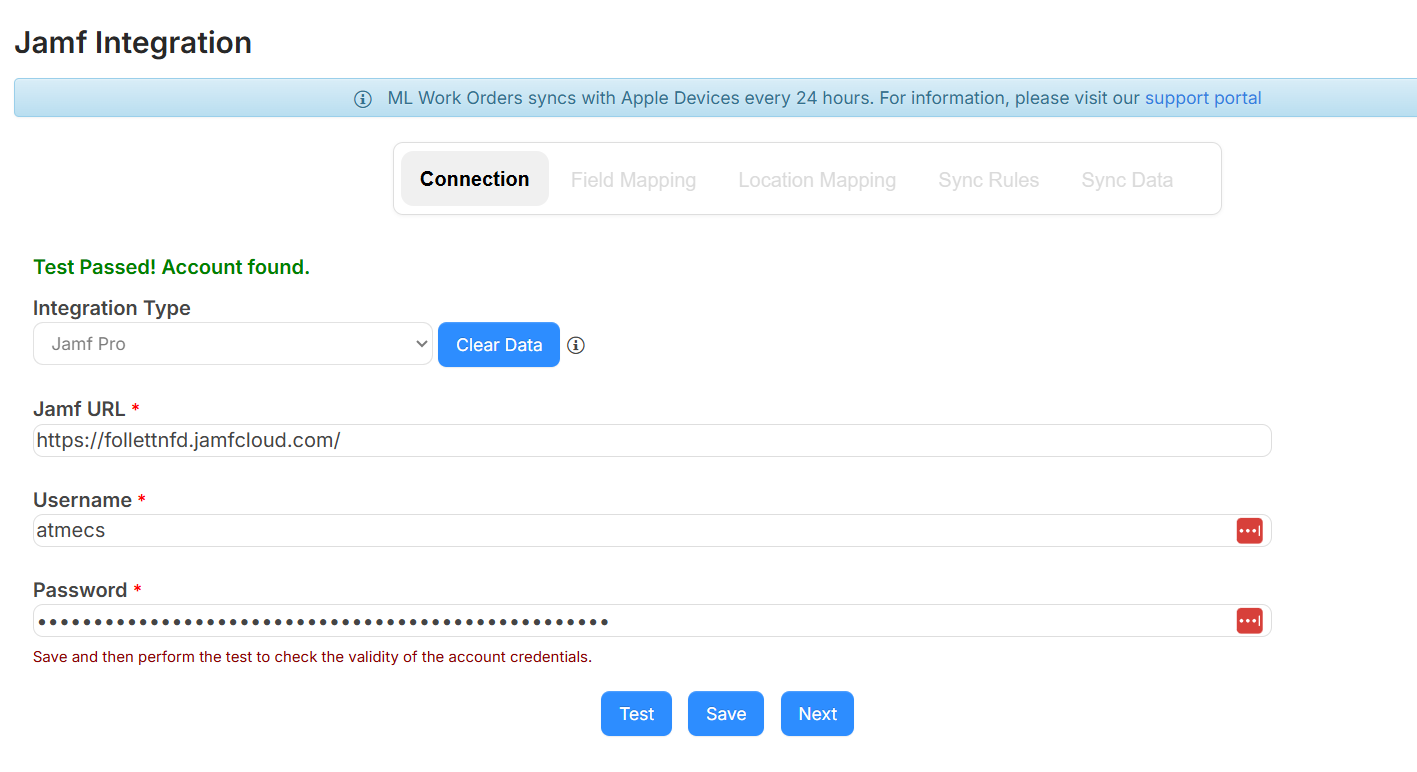This screenshot has width=1417, height=772.
Task: Click the info icon in the sync banner
Action: pyautogui.click(x=363, y=99)
